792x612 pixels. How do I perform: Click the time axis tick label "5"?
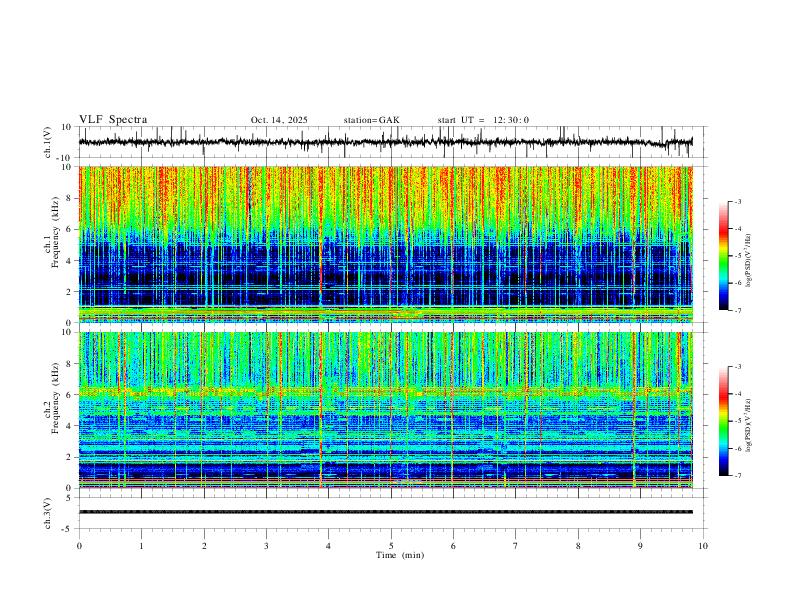coord(391,546)
